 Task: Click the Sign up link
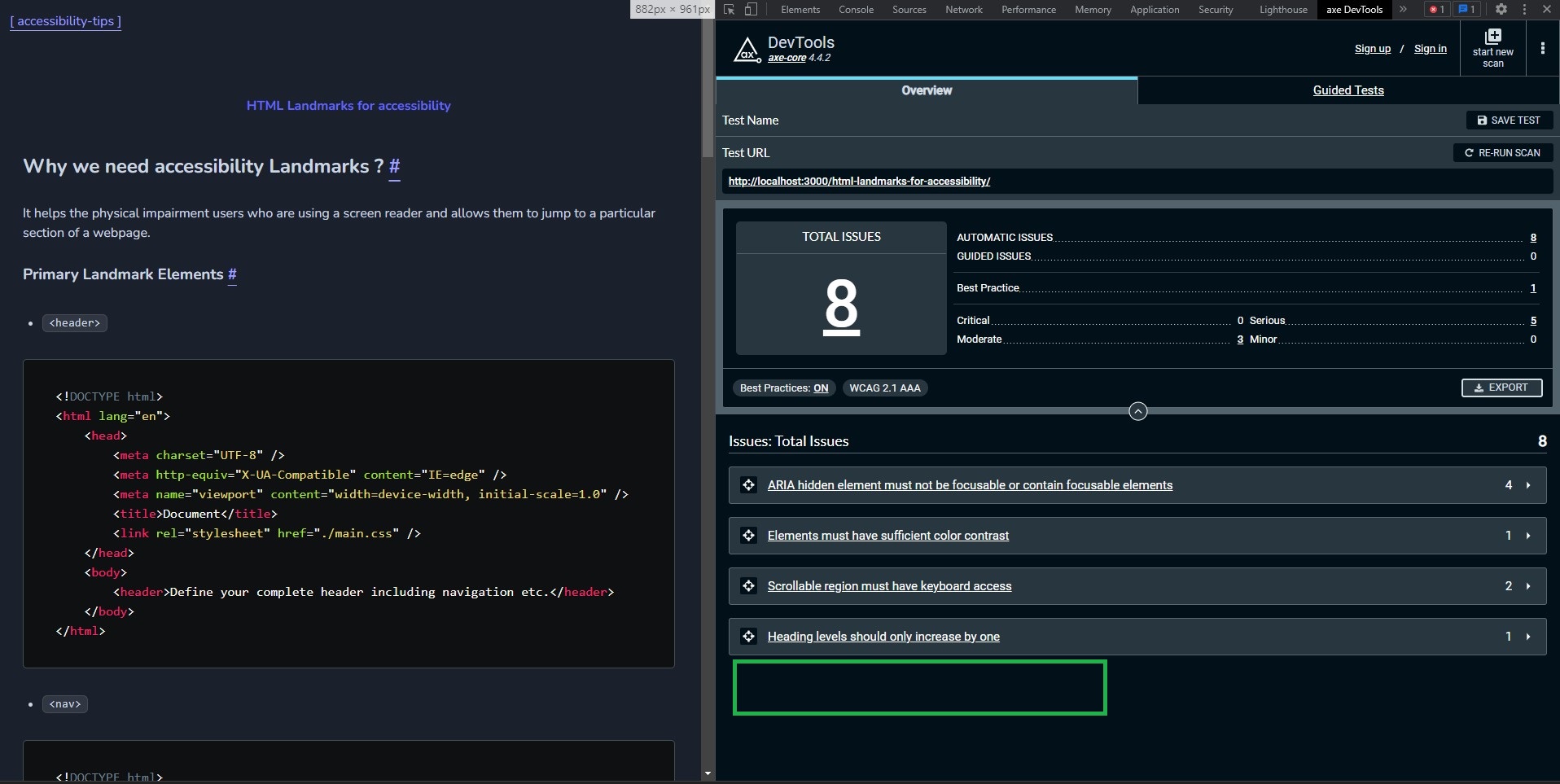coord(1372,49)
